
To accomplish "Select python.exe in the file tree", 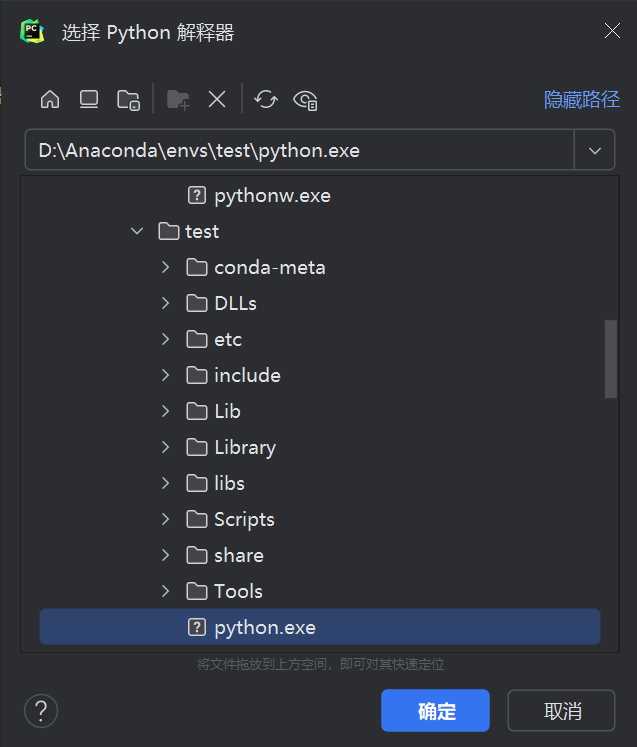I will pos(264,628).
